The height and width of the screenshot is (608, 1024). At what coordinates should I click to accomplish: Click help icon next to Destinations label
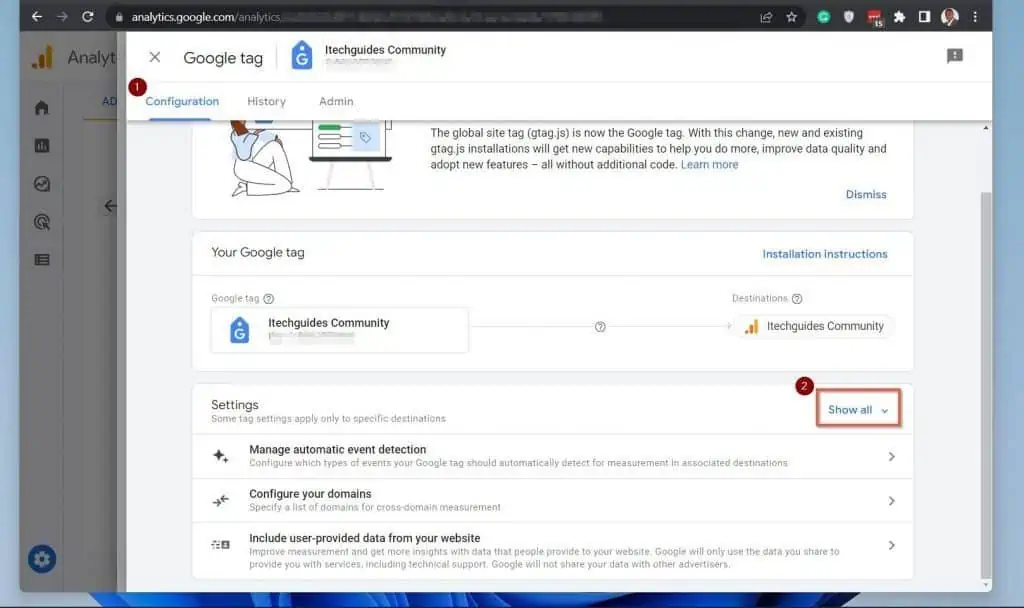tap(797, 299)
